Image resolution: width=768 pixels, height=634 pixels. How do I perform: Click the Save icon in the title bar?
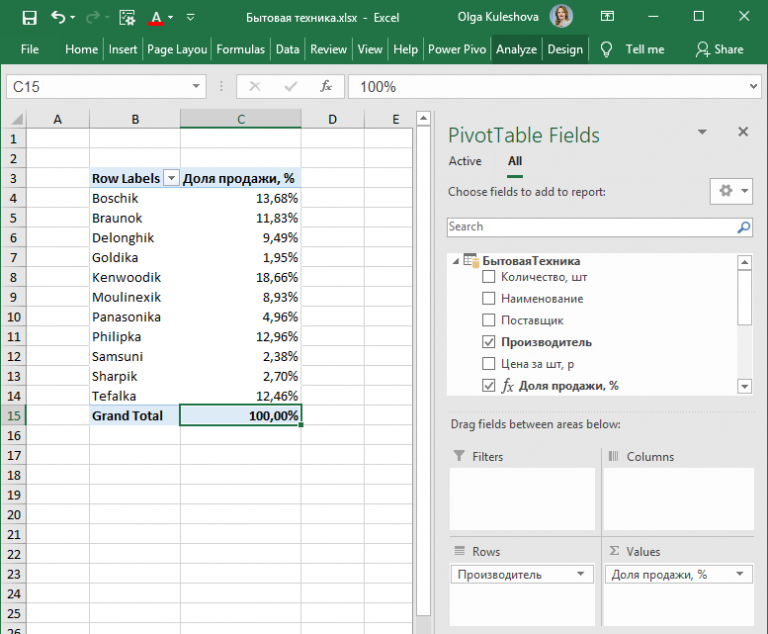(x=29, y=18)
